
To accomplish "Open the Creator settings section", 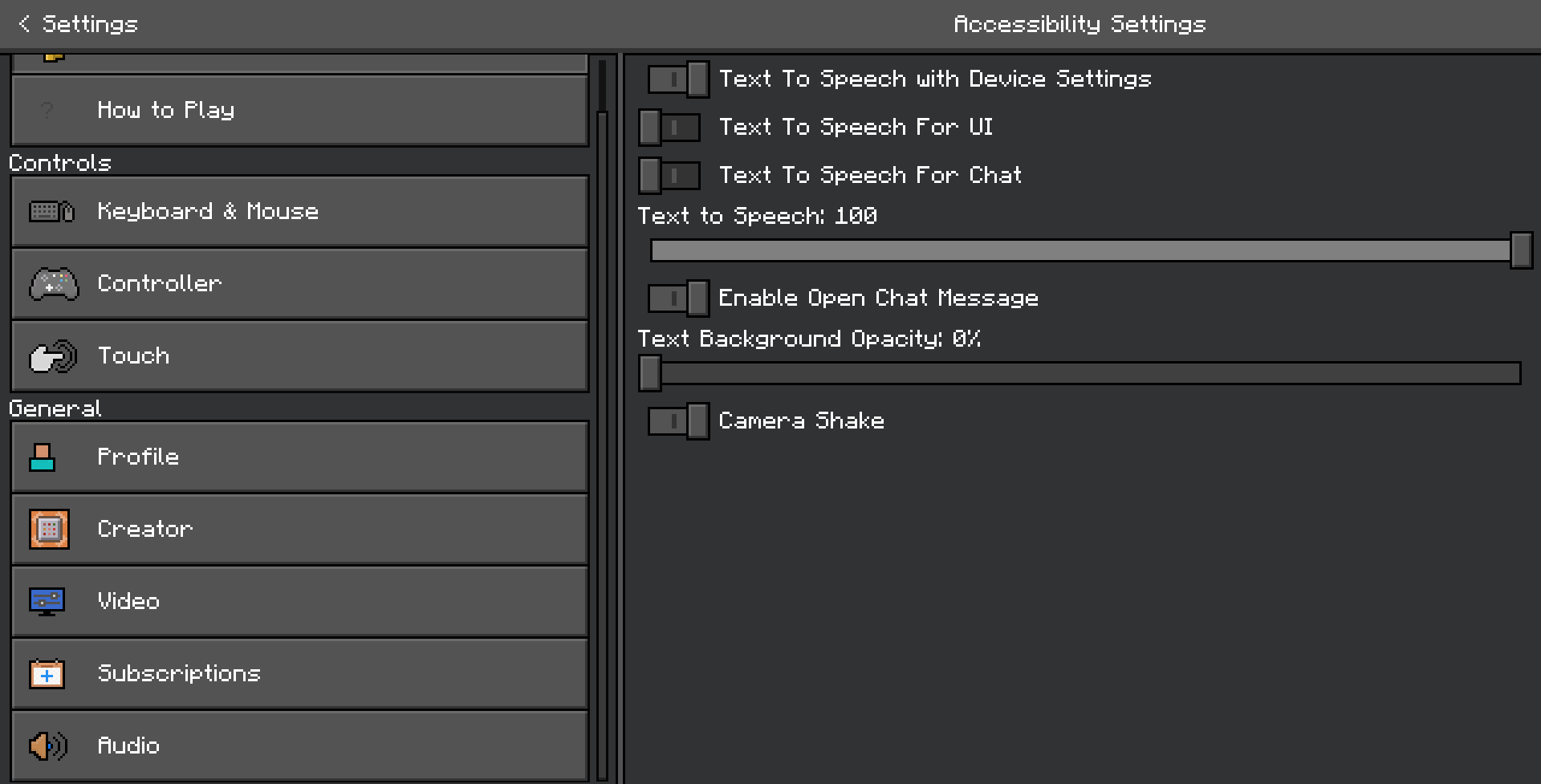I will (x=300, y=530).
